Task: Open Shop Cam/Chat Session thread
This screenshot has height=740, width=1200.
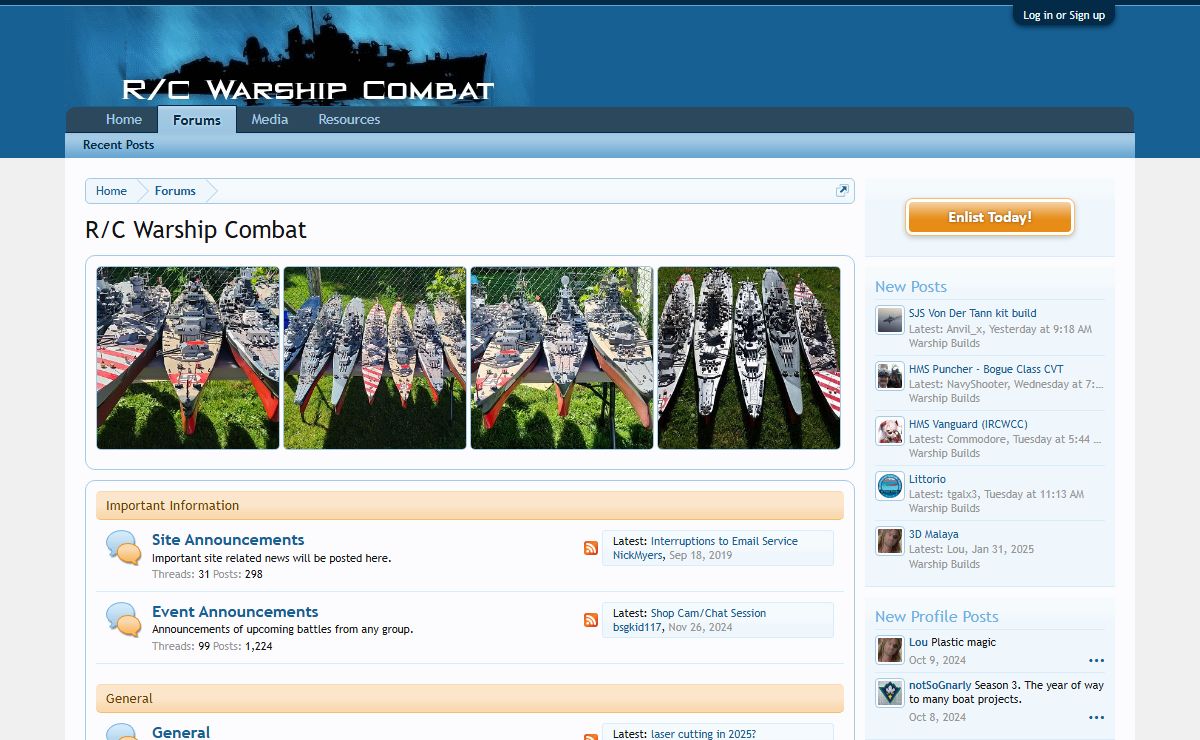Action: [x=708, y=613]
